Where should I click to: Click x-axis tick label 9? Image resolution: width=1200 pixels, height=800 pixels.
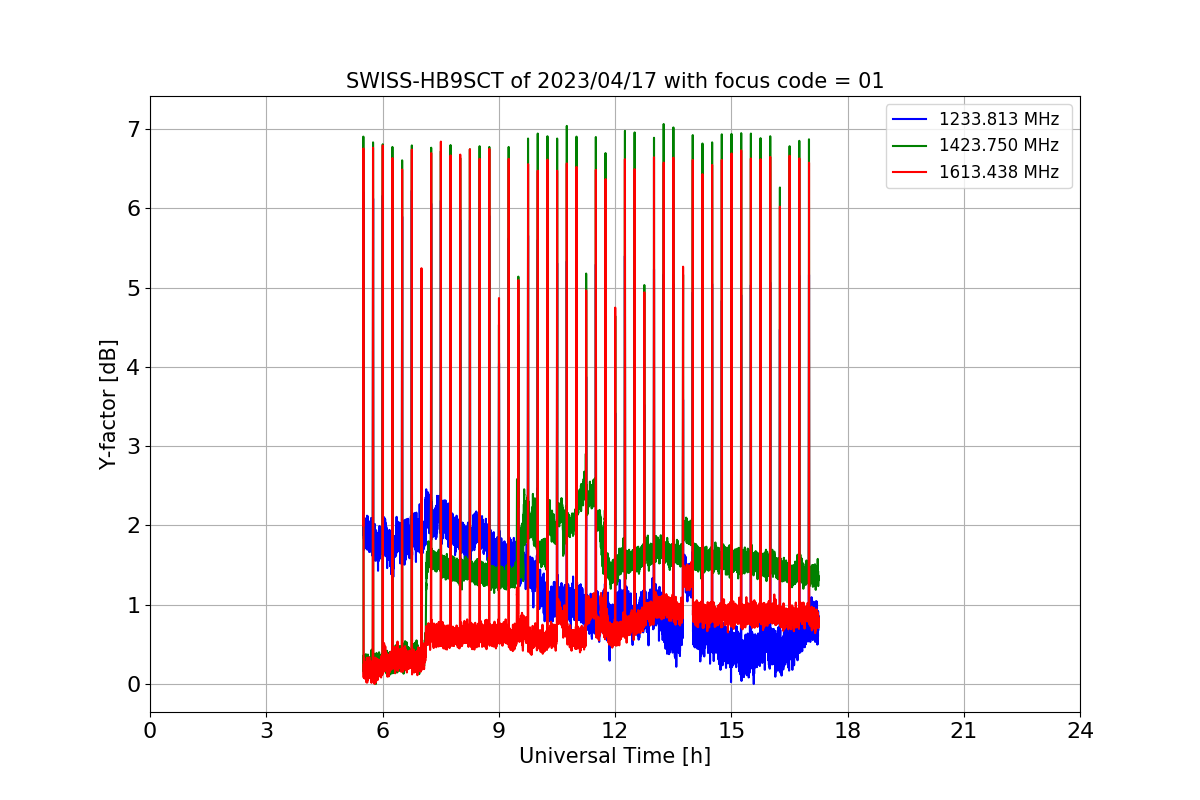(499, 731)
